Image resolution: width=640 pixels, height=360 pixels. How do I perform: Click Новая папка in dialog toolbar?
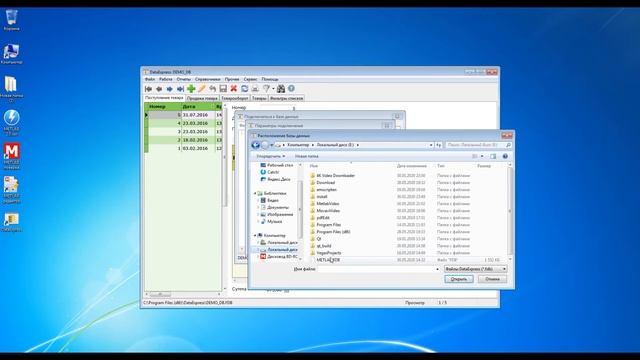(307, 156)
